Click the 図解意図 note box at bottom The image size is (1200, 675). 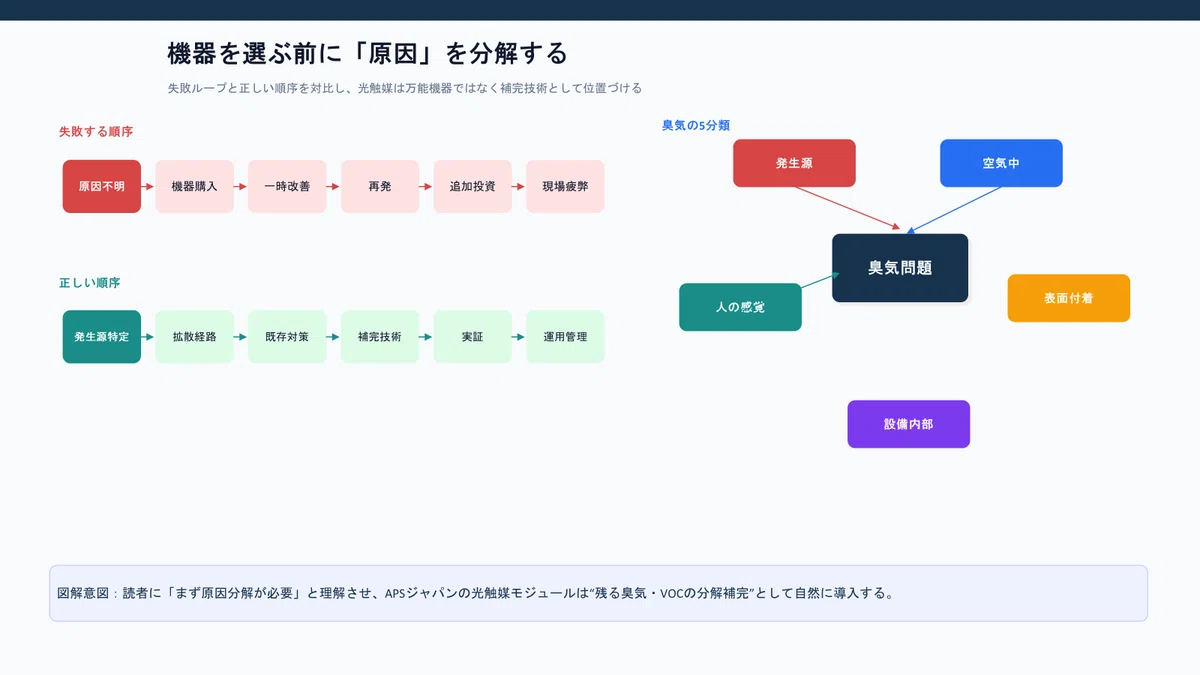point(598,593)
